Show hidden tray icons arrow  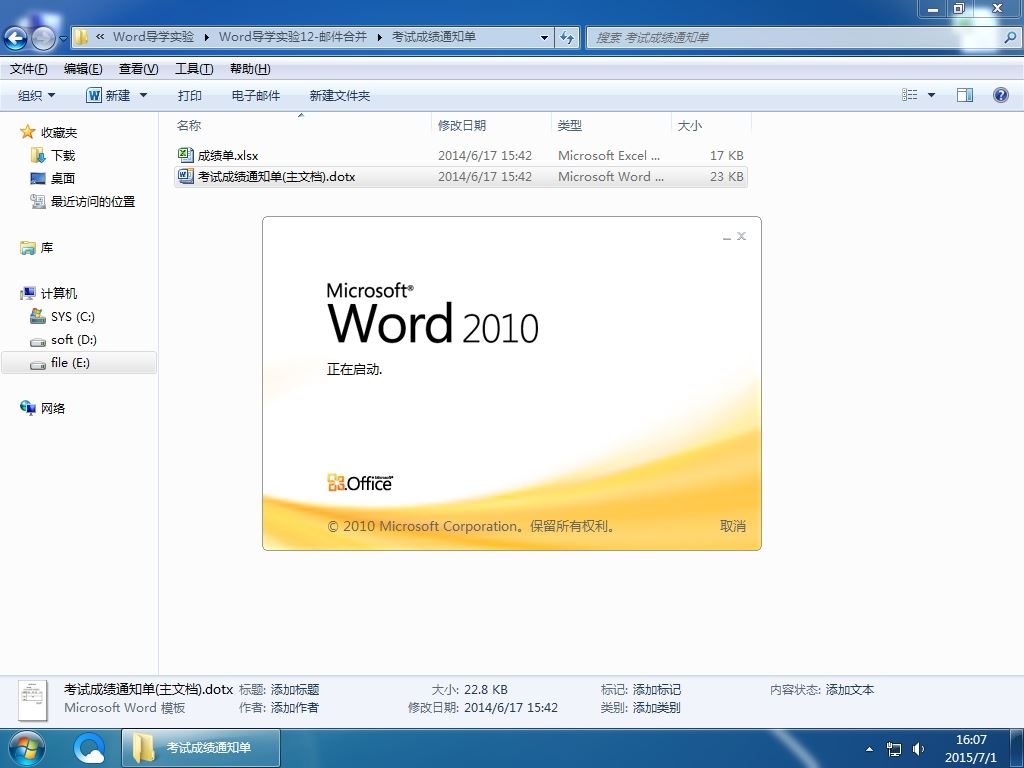869,749
